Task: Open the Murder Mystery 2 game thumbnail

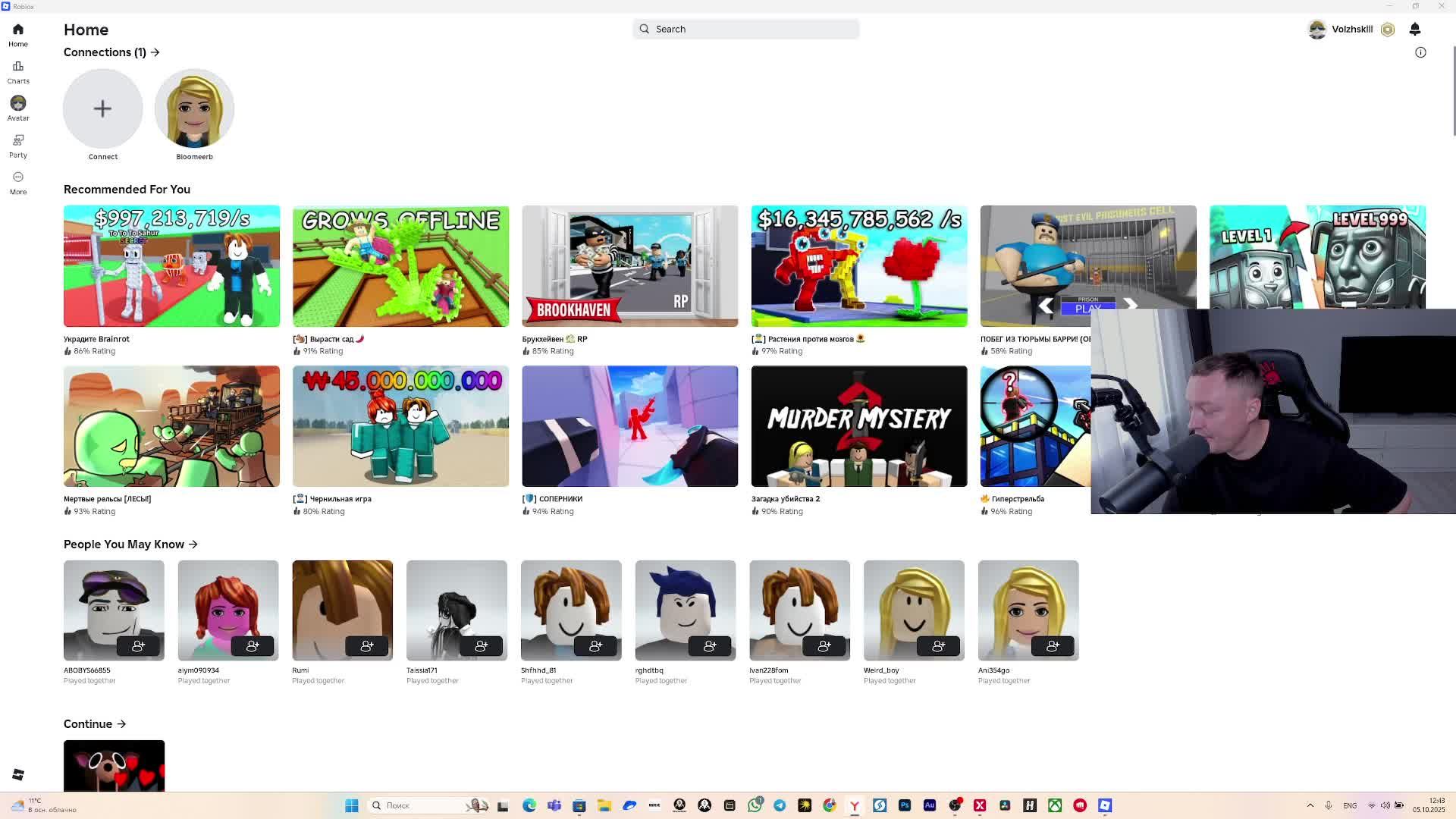Action: tap(858, 426)
